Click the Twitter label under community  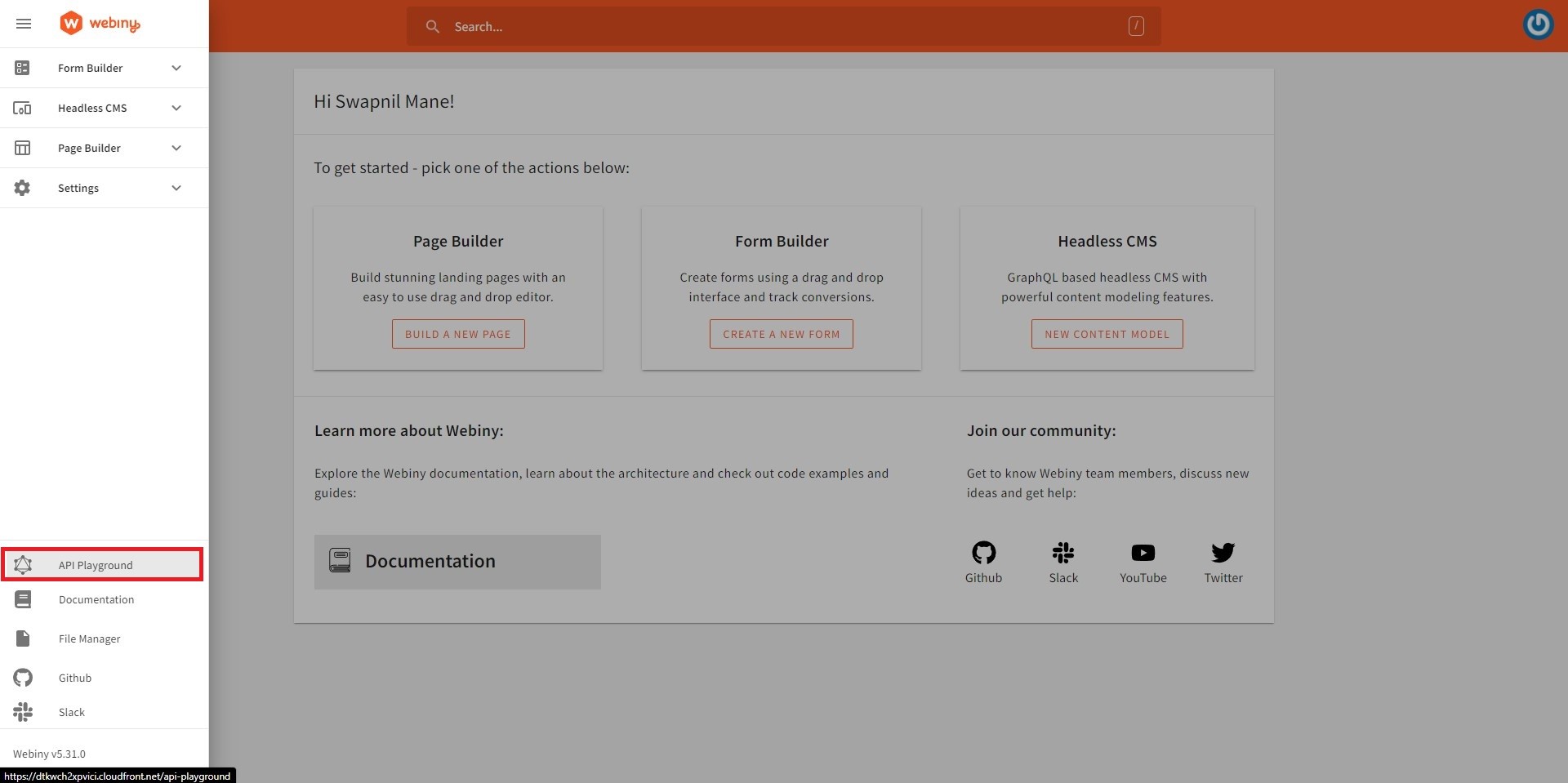[1223, 578]
